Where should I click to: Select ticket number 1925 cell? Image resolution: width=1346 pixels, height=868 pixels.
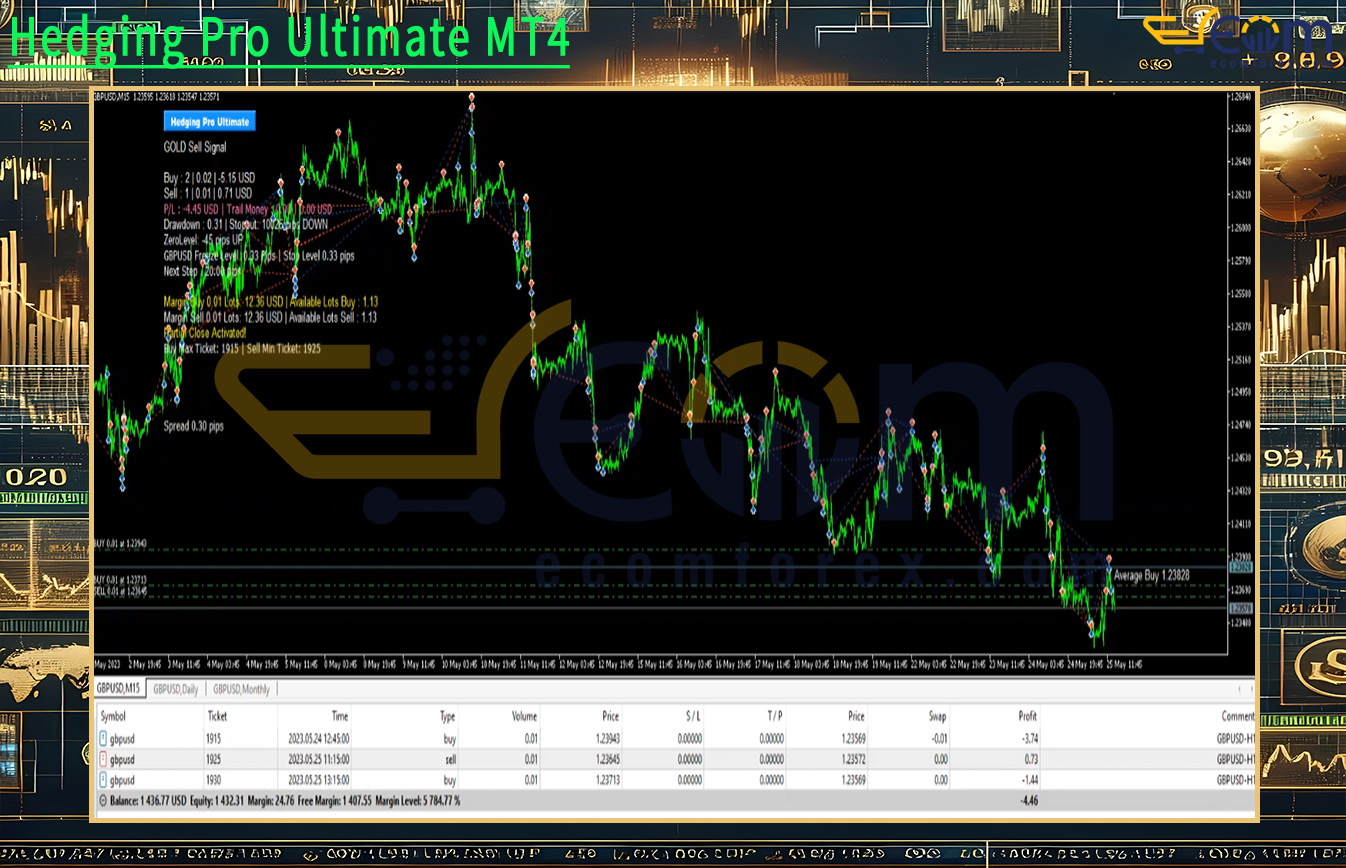(x=215, y=759)
